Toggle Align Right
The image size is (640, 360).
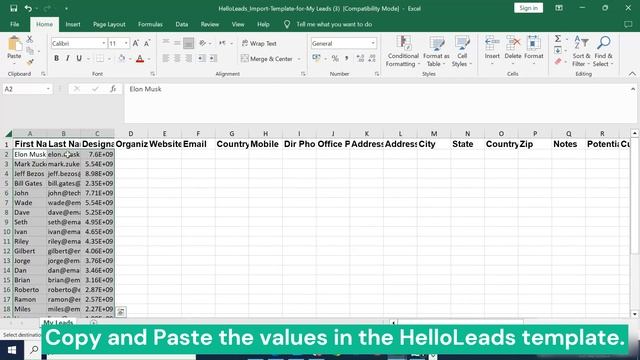click(189, 58)
